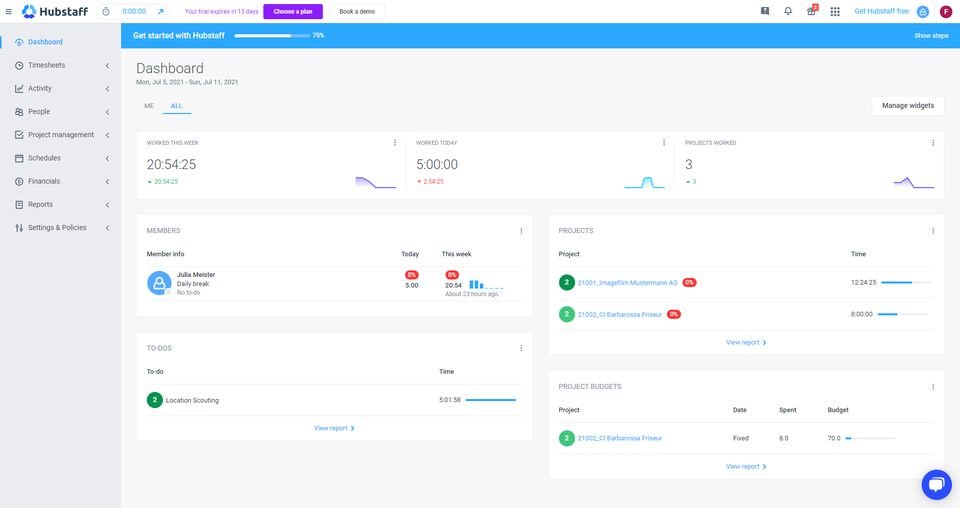960x508 pixels.
Task: Click Show steps link
Action: pyautogui.click(x=931, y=35)
